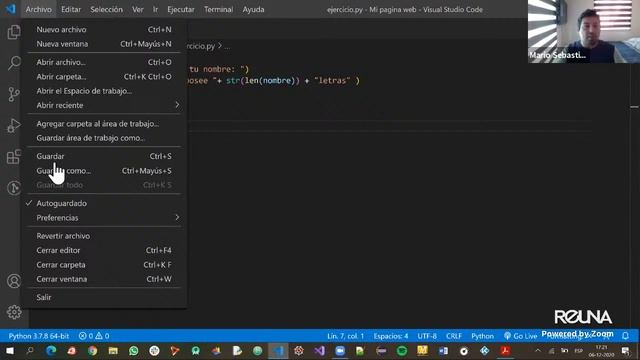Open the Ir menu
The image size is (640, 360).
coord(155,9)
